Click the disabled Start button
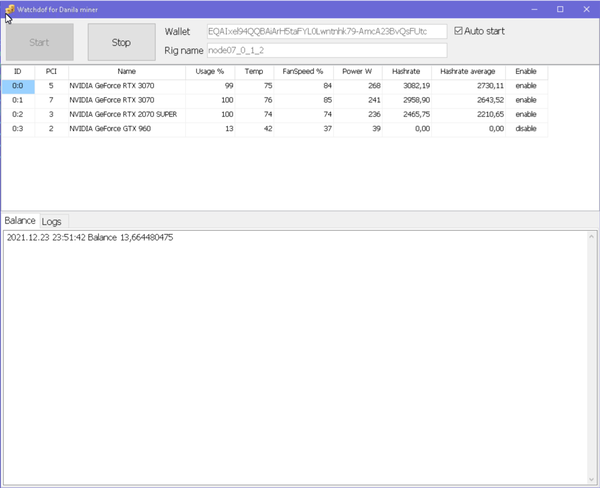Image resolution: width=600 pixels, height=488 pixels. tap(40, 43)
